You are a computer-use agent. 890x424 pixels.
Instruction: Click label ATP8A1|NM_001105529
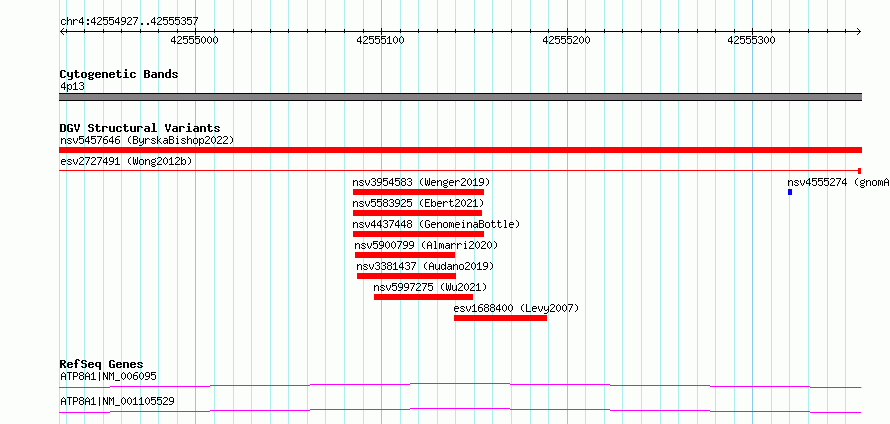point(117,402)
